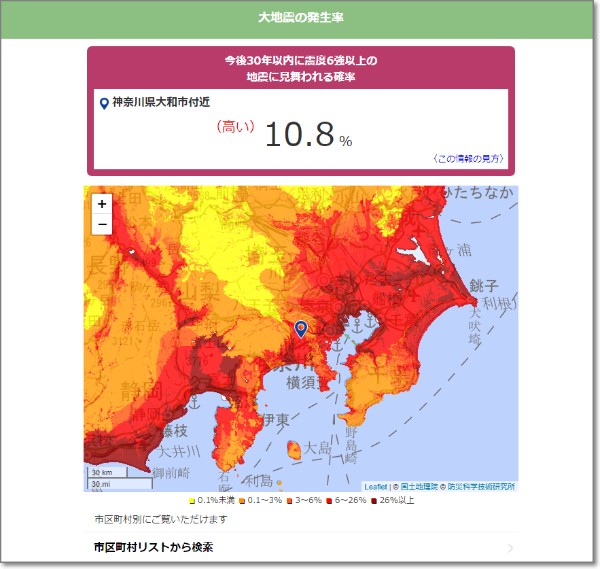Select the 市区町村リストから検索 row label

[153, 547]
